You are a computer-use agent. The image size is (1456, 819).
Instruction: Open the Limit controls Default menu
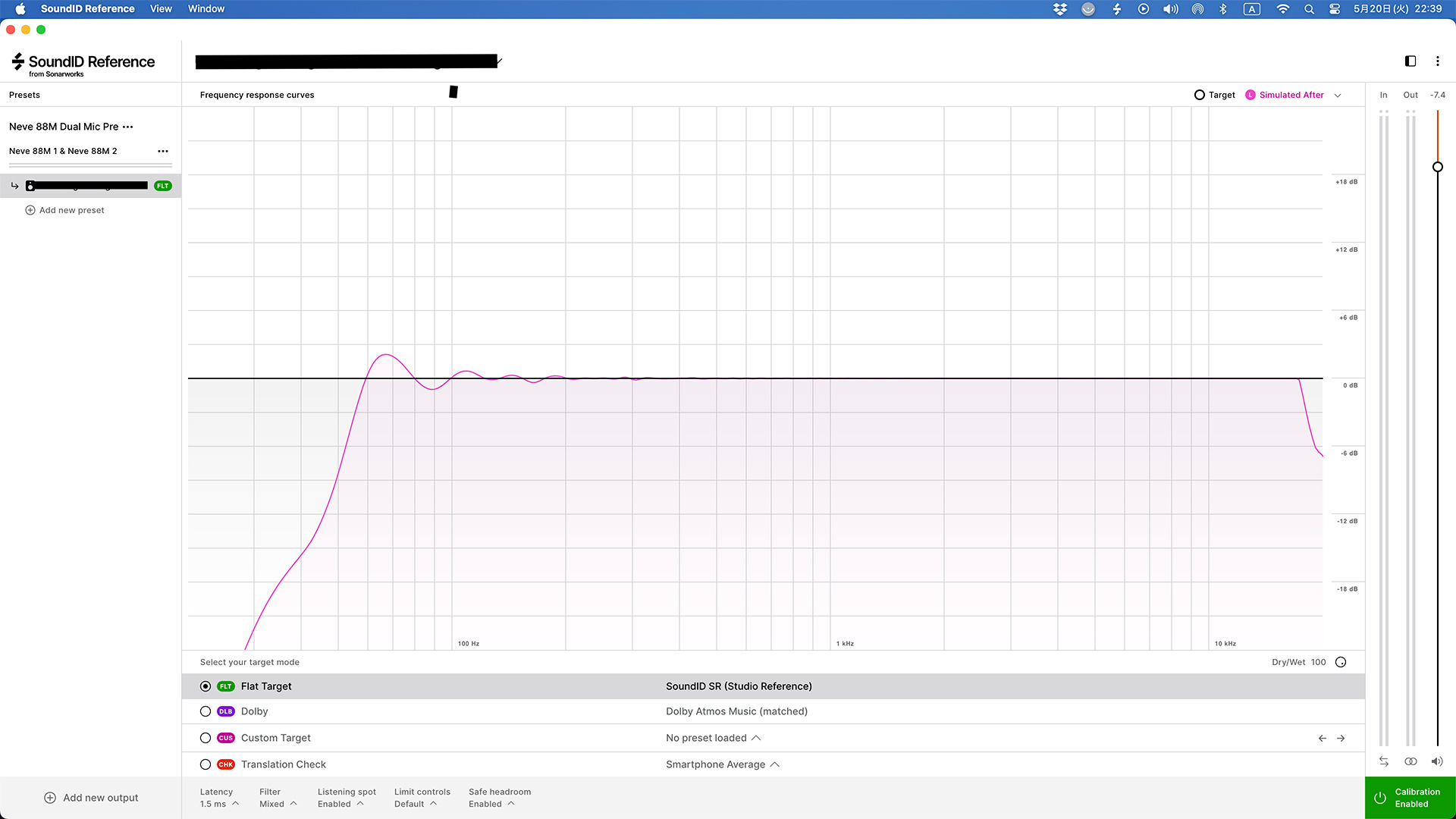point(422,798)
